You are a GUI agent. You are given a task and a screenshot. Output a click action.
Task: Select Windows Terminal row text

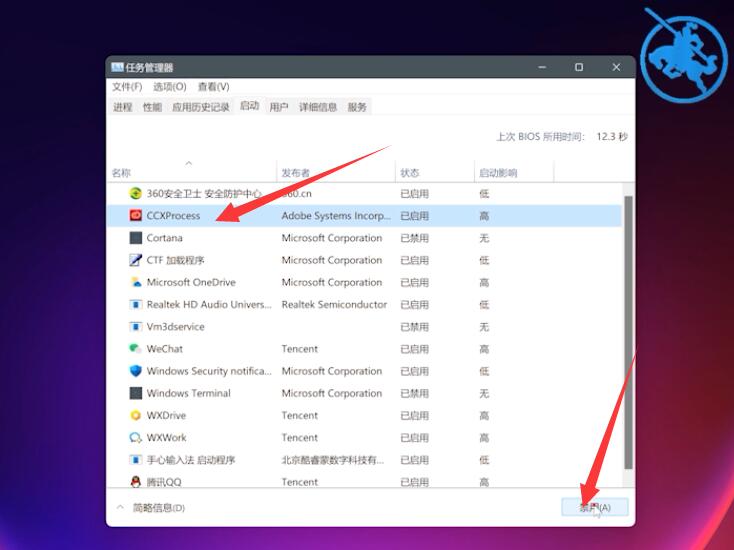point(189,393)
